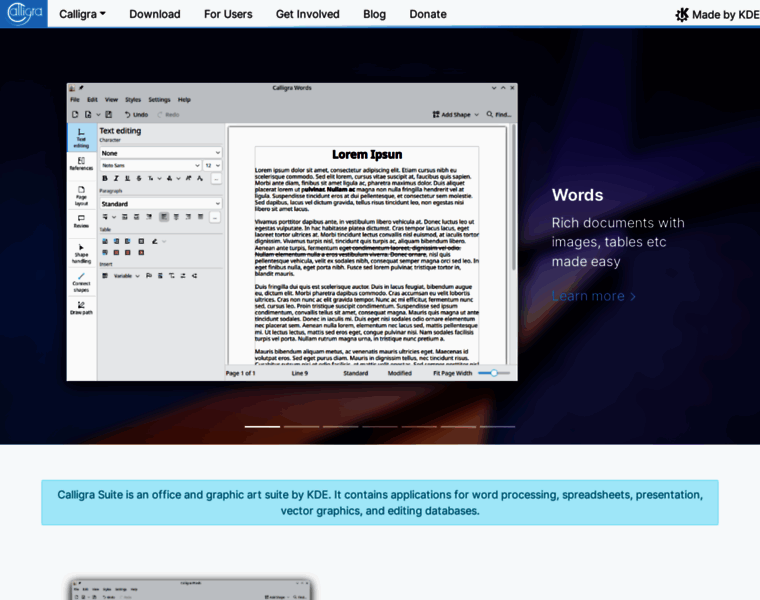Click the vertical scrollbar of the Words document

click(x=513, y=199)
